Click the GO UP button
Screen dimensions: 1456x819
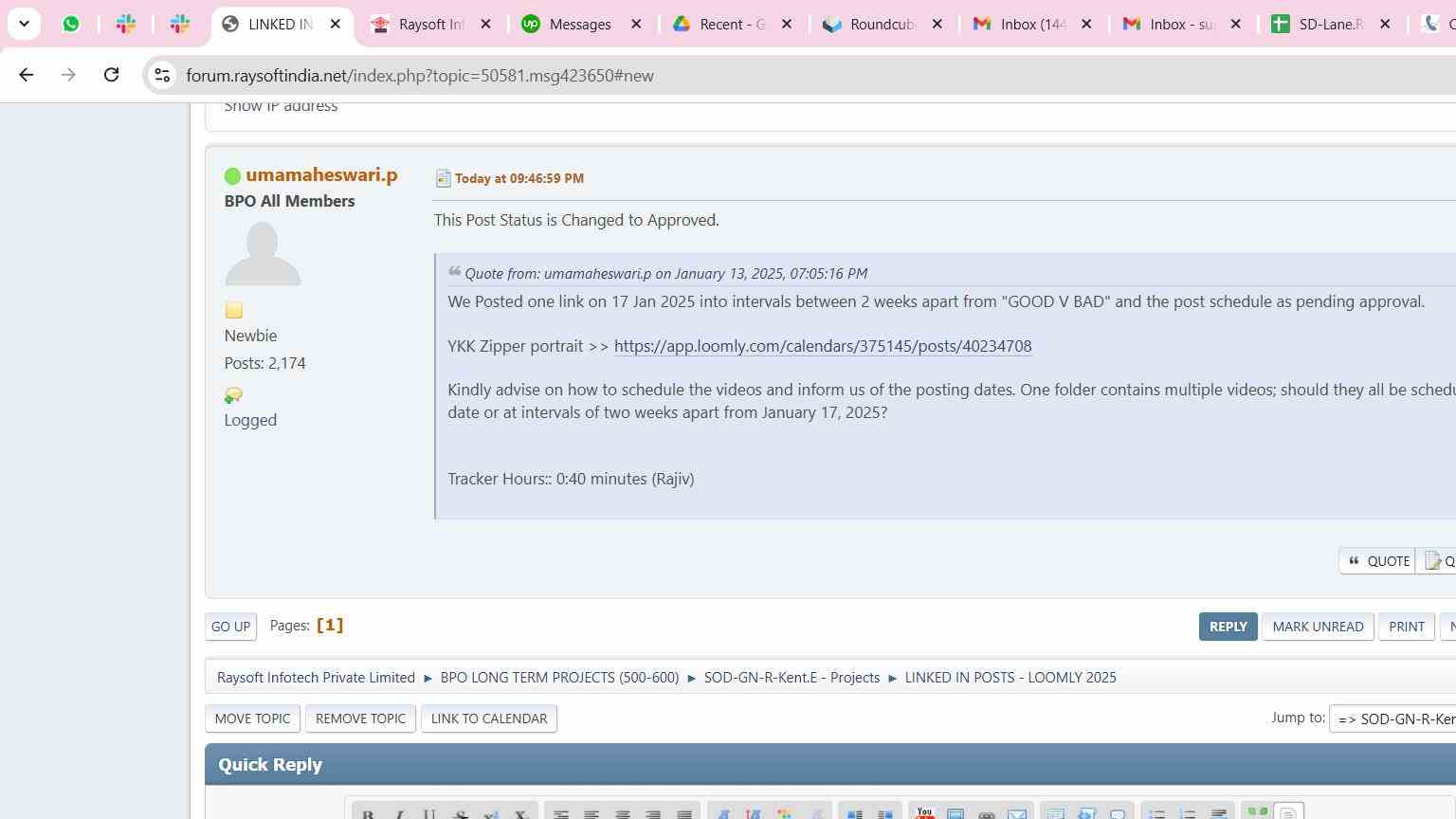[x=230, y=627]
